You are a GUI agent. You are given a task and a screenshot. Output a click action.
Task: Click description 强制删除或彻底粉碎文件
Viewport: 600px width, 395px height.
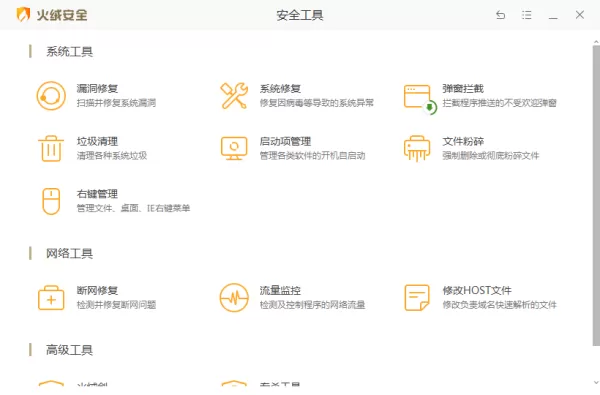point(491,156)
